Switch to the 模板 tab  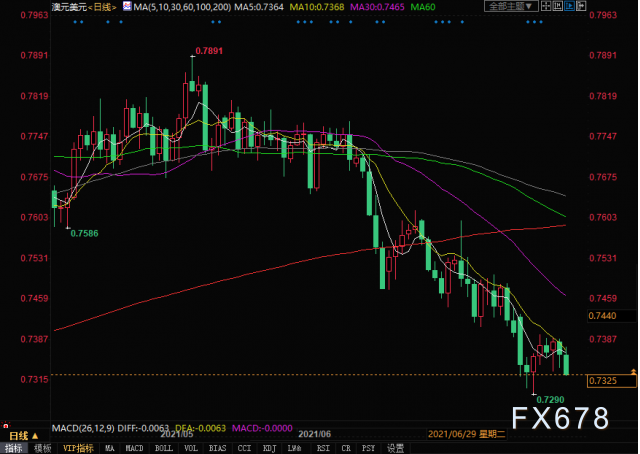[42, 448]
